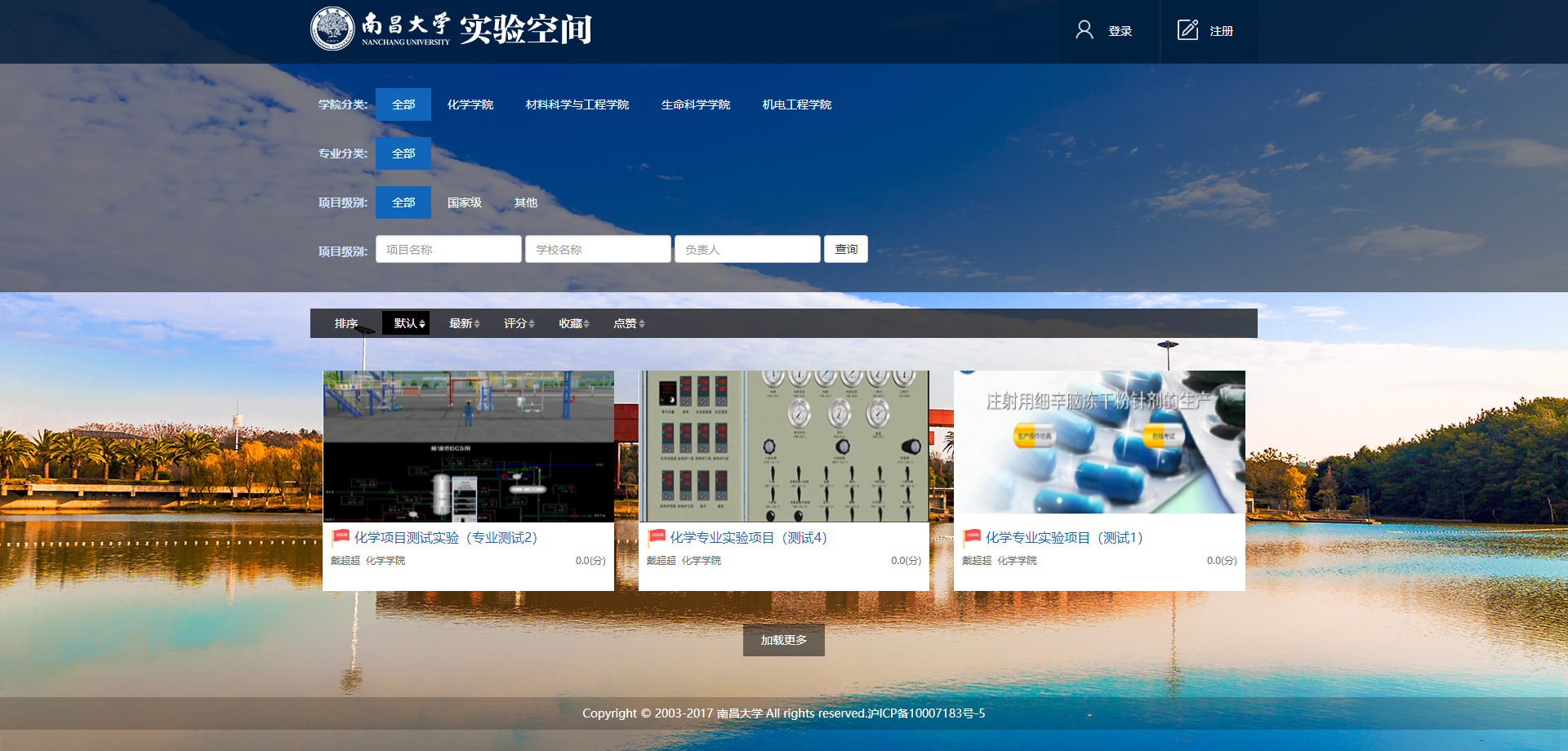Select the 默认 default sort option
The image size is (1568, 751).
pyautogui.click(x=408, y=324)
